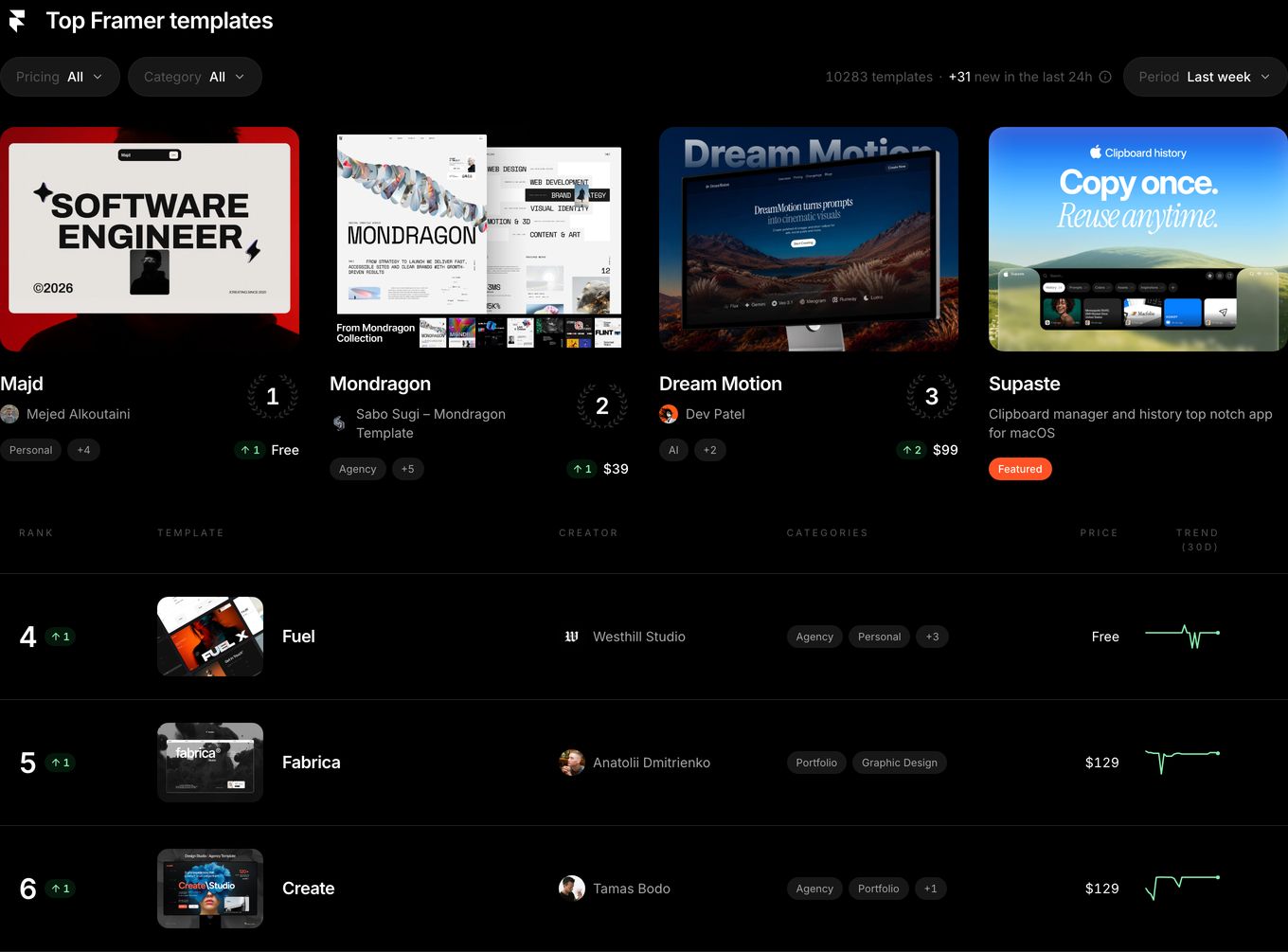Click the Featured badge under Supaste
Screen dimensions: 1288x952
pos(1020,469)
